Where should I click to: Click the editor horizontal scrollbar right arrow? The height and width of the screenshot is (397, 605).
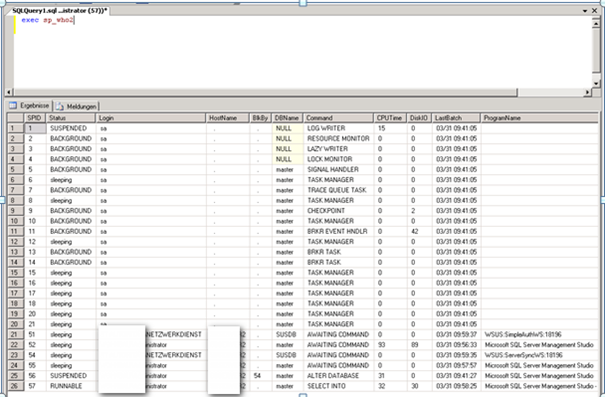coord(587,93)
